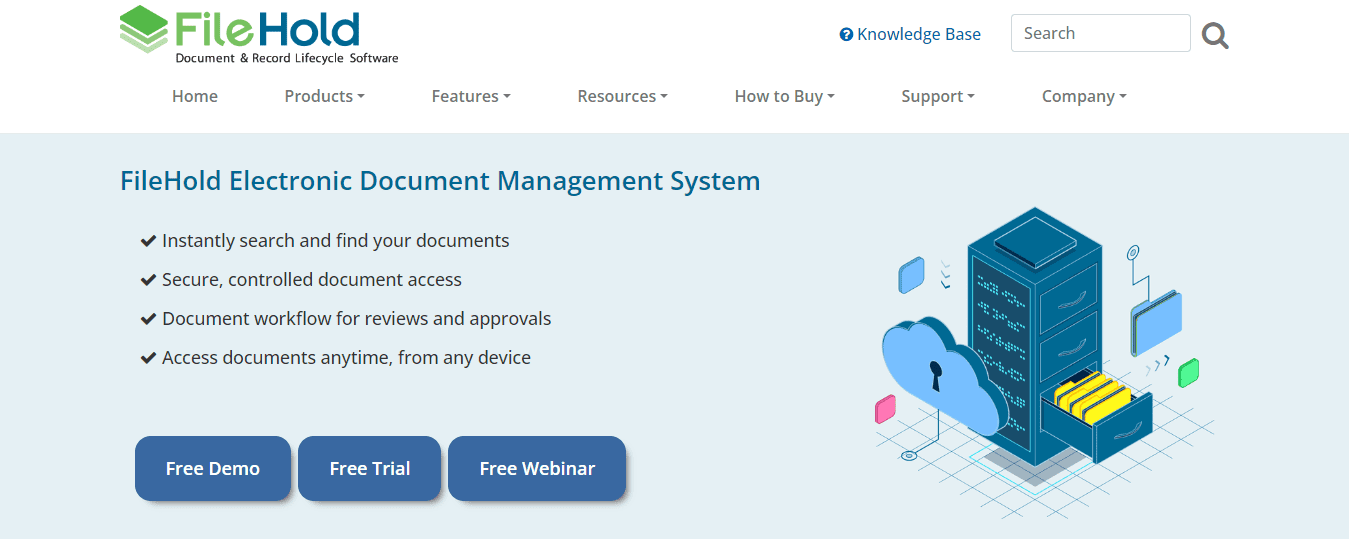Viewport: 1349px width, 541px height.
Task: Start a Free Trial
Action: tap(370, 468)
